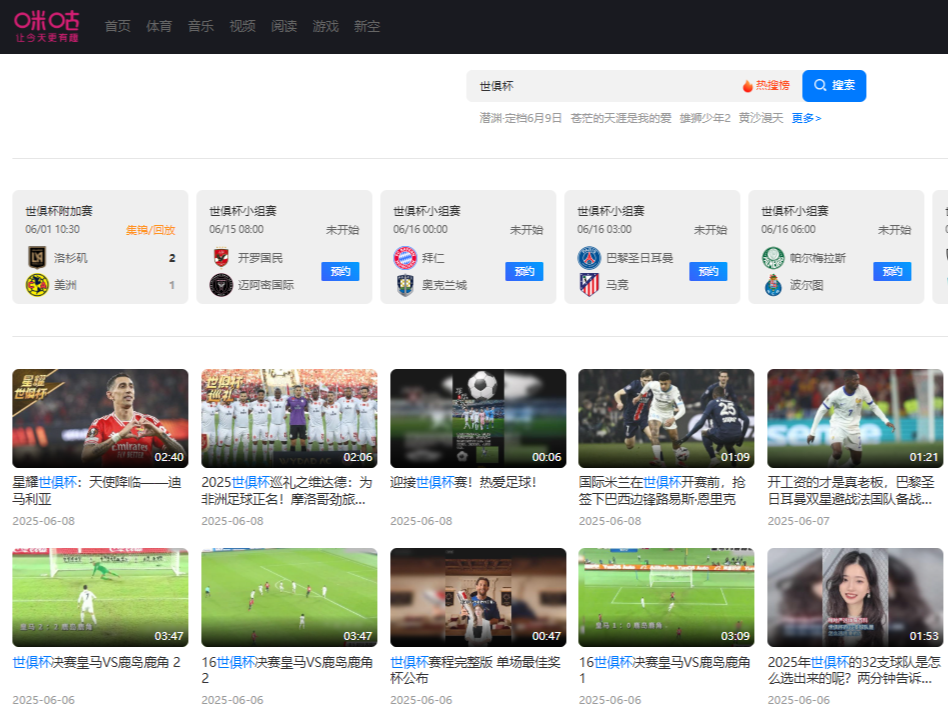
Task: Click the LAFC team crest
Action: tap(37, 258)
